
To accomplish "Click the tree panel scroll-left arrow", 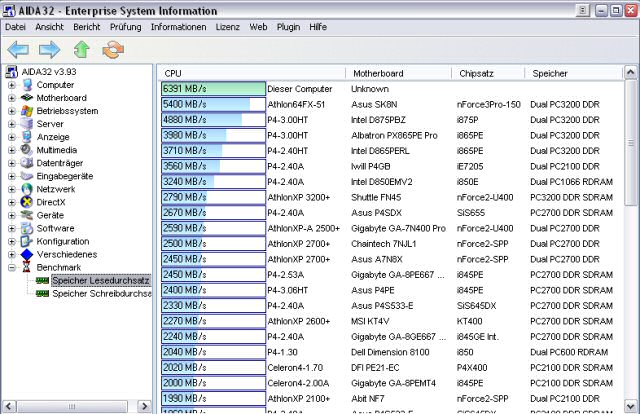I will pos(9,406).
